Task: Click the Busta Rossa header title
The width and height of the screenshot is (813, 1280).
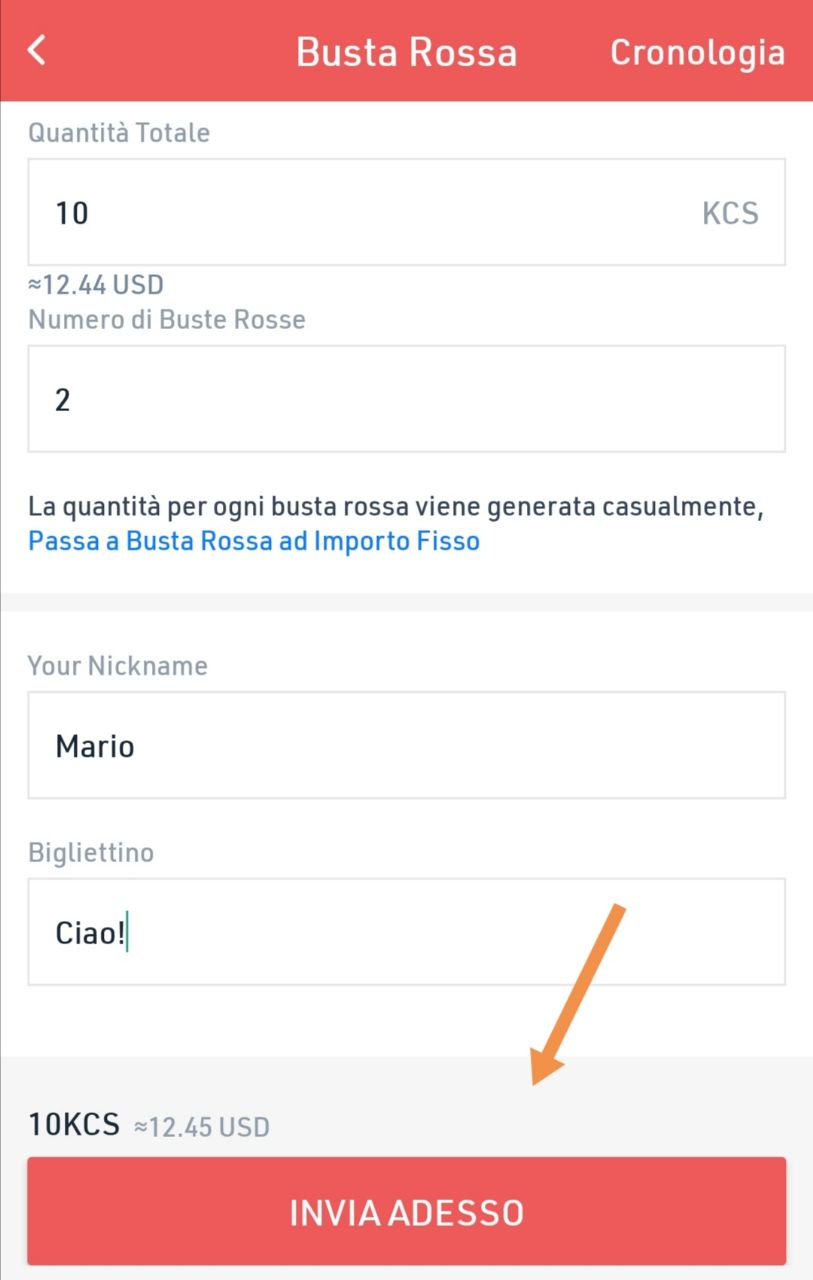Action: [406, 52]
